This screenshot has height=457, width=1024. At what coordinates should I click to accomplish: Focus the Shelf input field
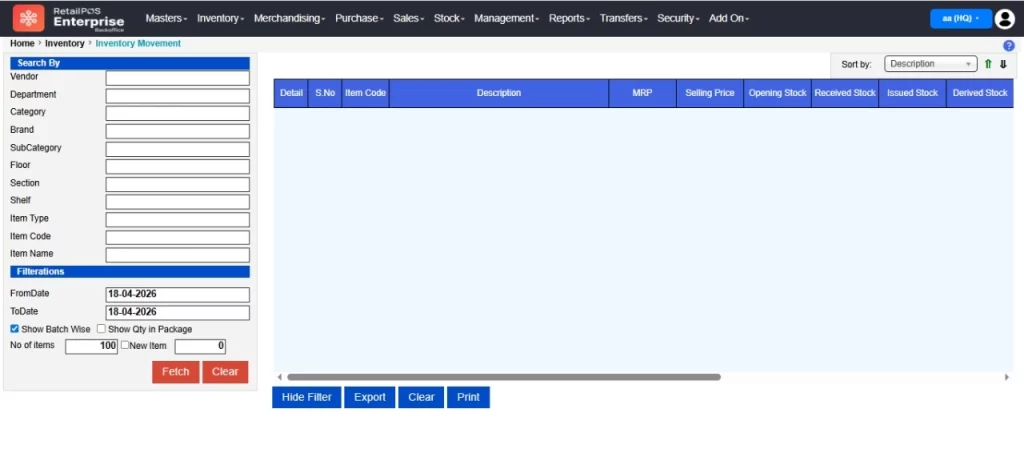(178, 202)
